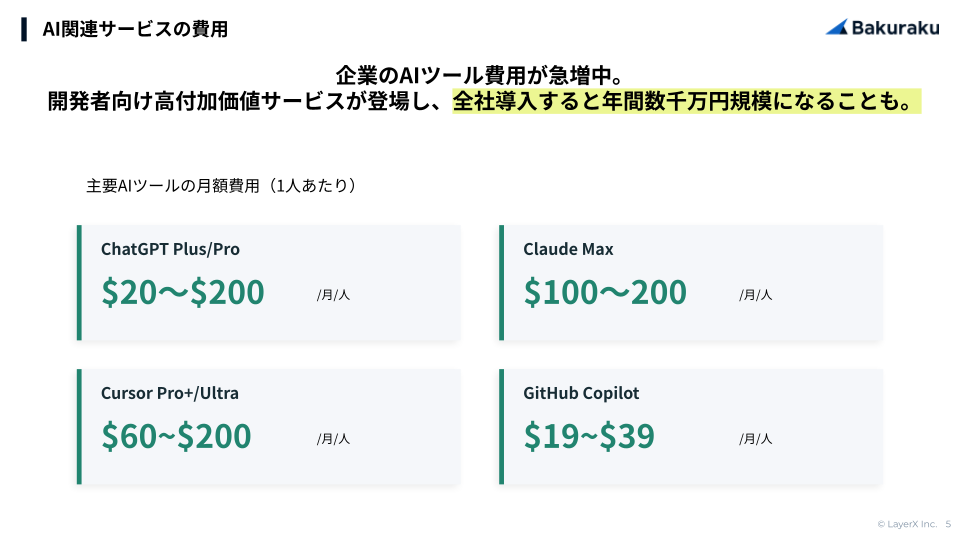Click the $20〜$200 price figure
This screenshot has width=960, height=540.
pyautogui.click(x=183, y=292)
